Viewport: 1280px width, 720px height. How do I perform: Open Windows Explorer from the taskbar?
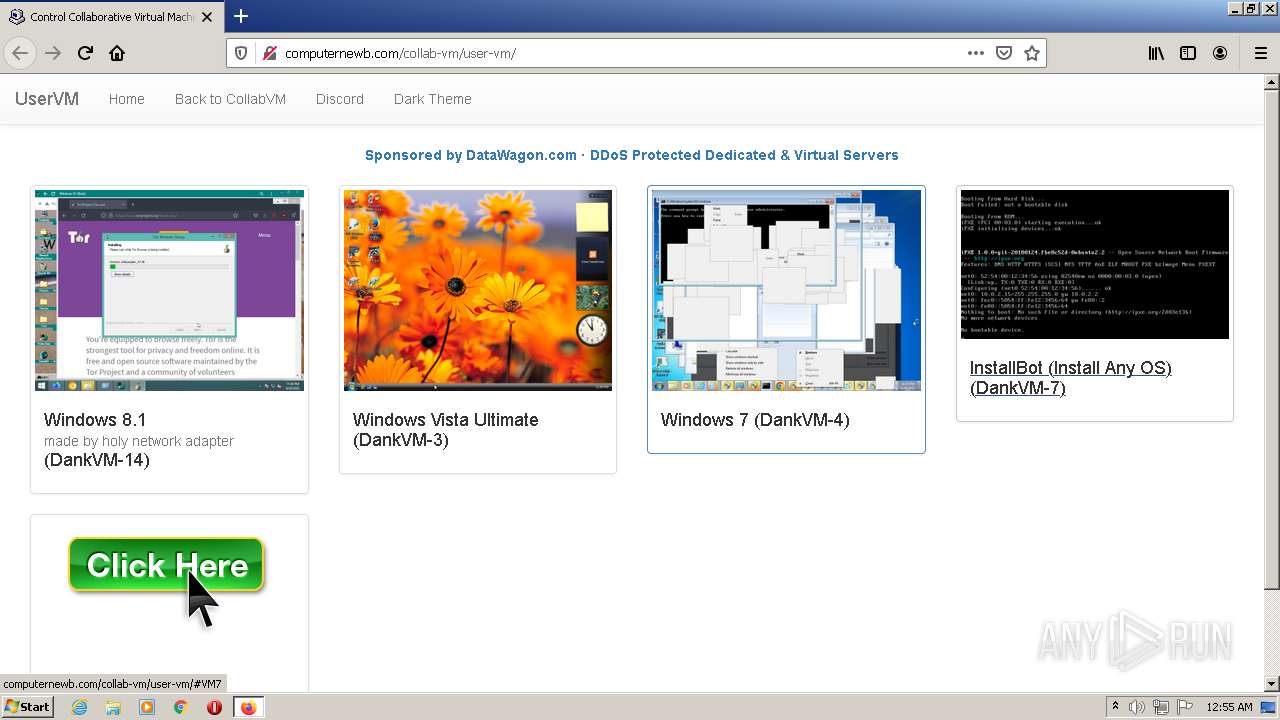113,707
